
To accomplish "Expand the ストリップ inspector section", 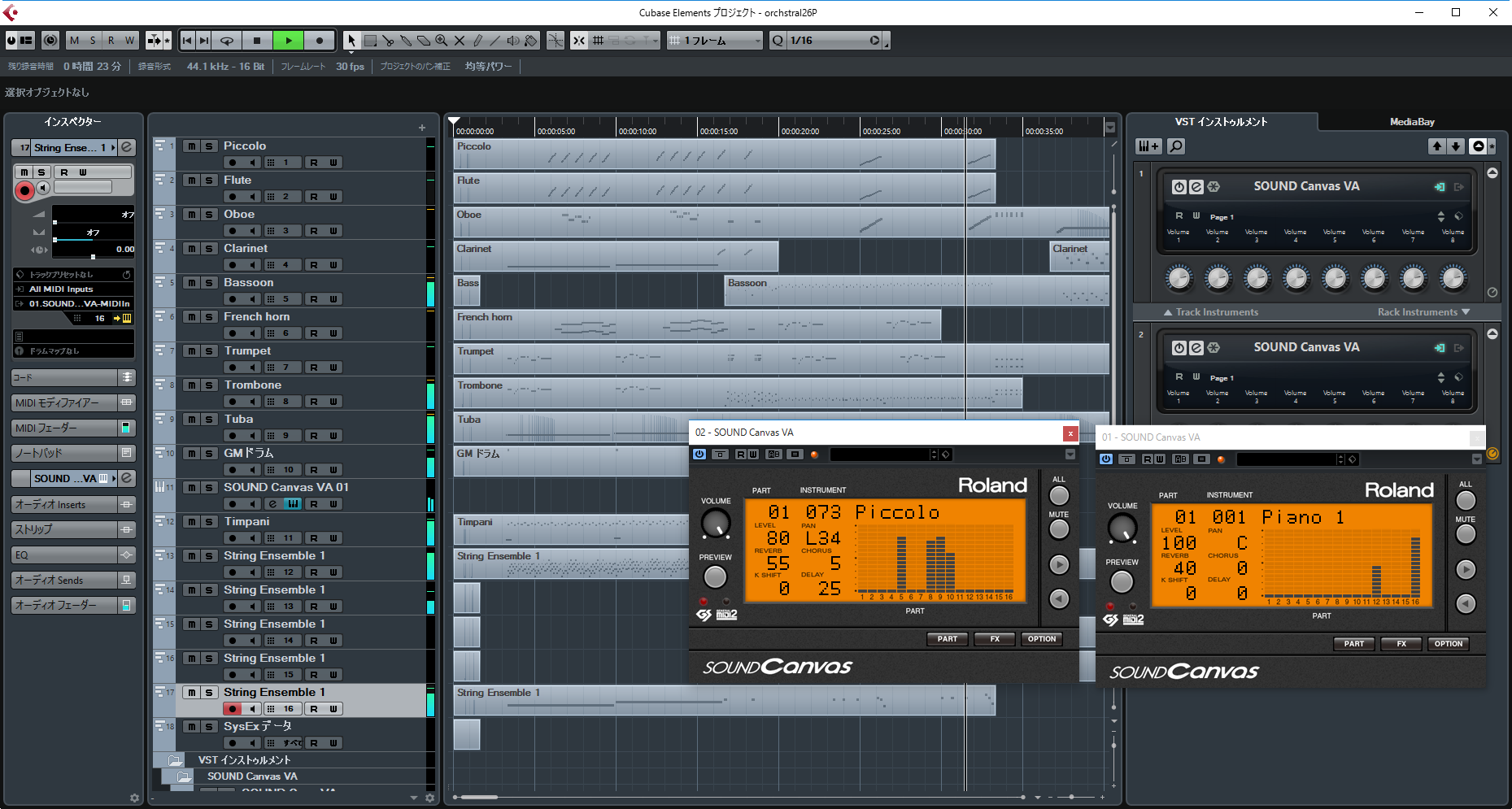I will [73, 529].
